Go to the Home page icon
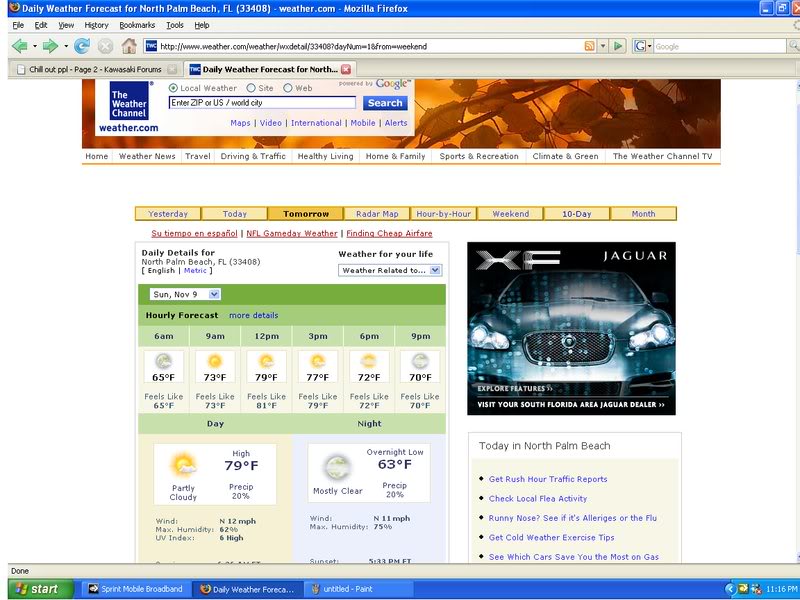This screenshot has width=800, height=600. coord(129,46)
